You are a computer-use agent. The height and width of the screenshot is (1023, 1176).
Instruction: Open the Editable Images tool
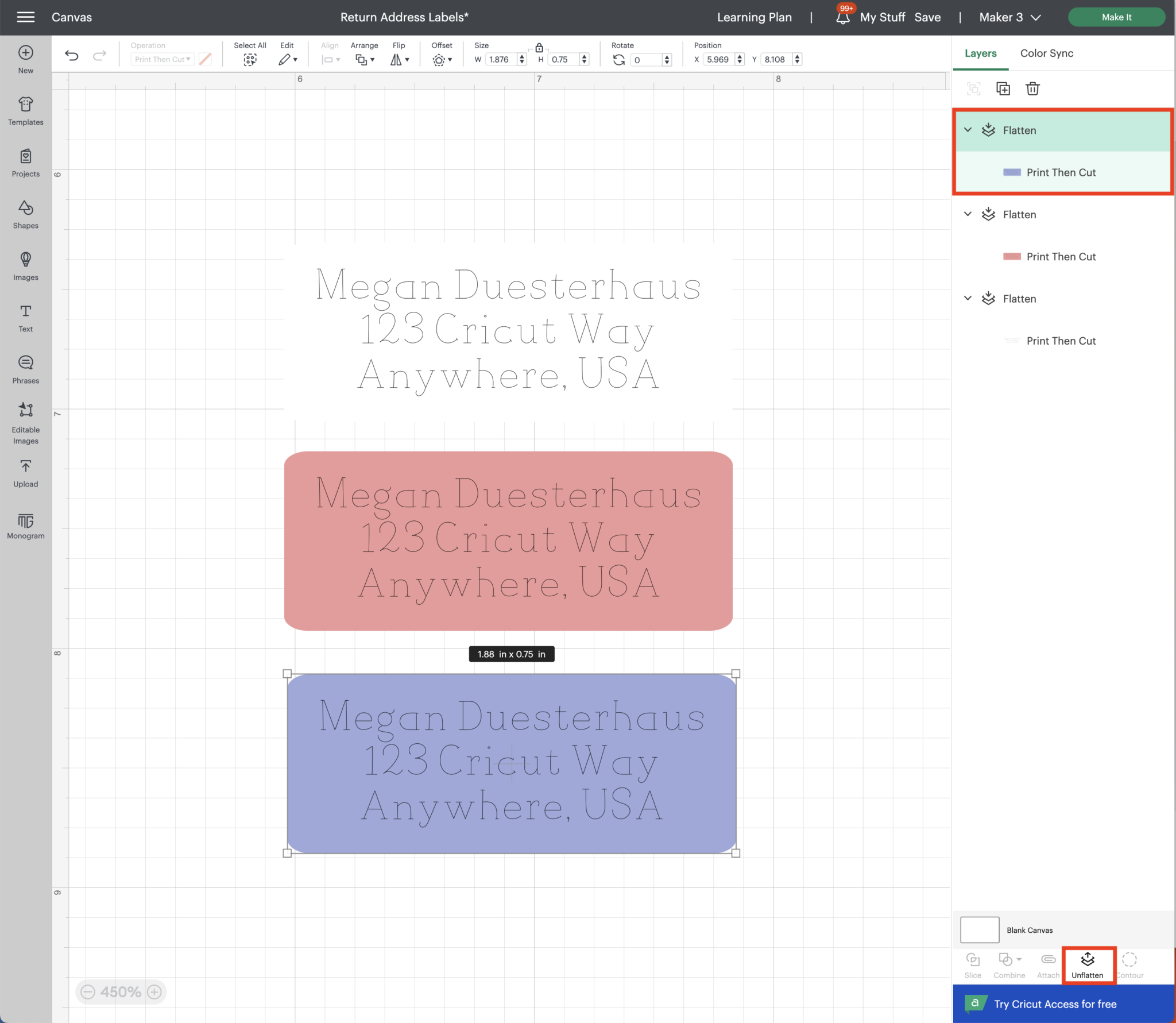point(26,422)
